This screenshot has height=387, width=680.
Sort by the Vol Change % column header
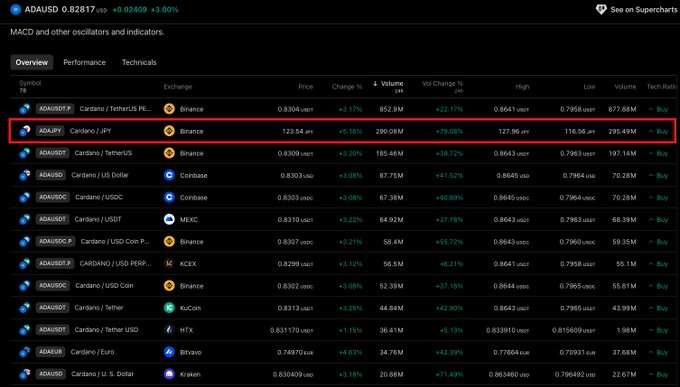443,86
